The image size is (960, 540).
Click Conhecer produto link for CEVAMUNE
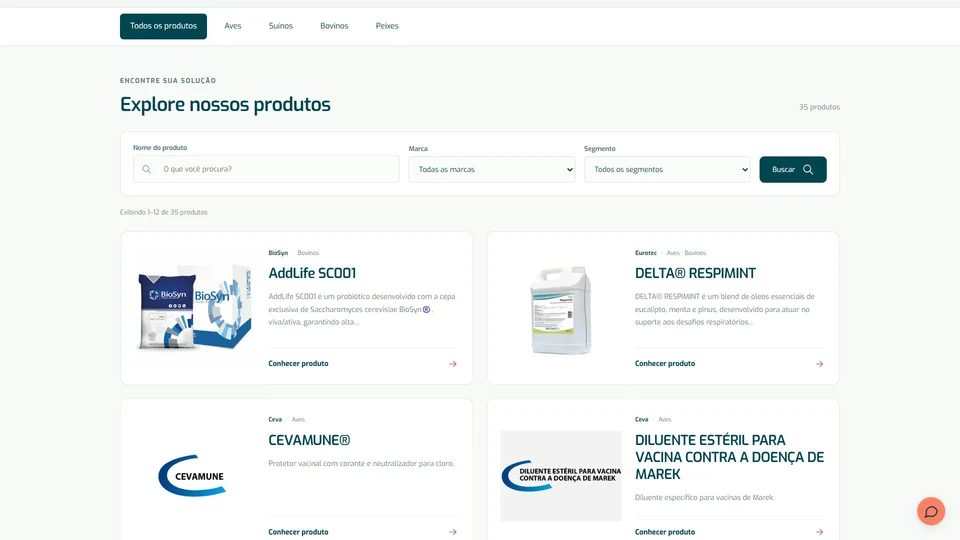tap(298, 532)
